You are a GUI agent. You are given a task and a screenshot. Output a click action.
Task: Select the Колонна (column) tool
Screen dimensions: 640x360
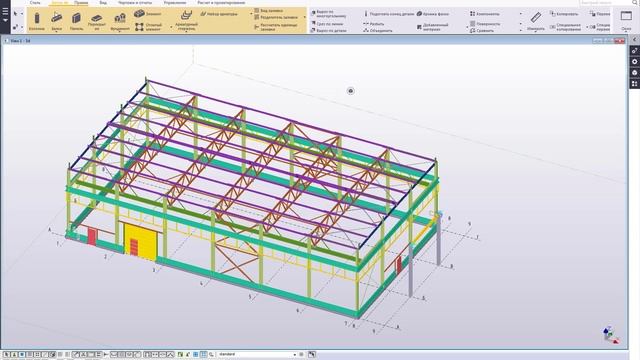pyautogui.click(x=37, y=21)
